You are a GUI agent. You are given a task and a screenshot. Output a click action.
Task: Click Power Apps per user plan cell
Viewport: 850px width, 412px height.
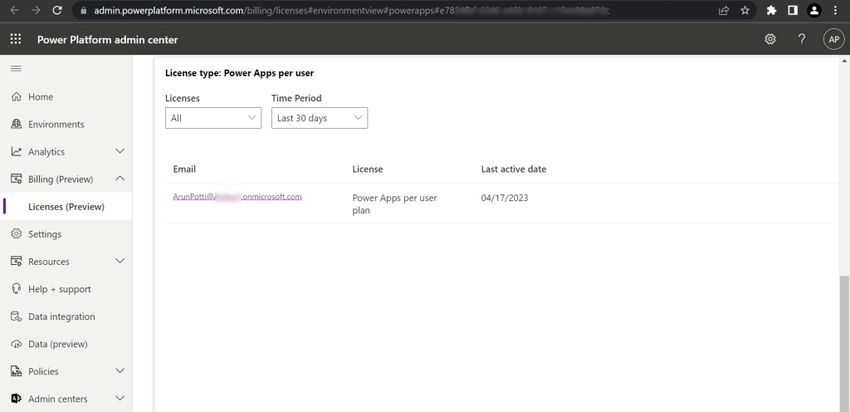(x=395, y=204)
